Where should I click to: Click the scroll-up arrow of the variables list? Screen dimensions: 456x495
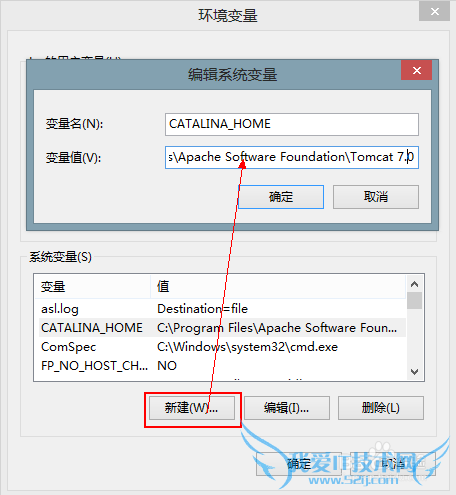point(415,284)
